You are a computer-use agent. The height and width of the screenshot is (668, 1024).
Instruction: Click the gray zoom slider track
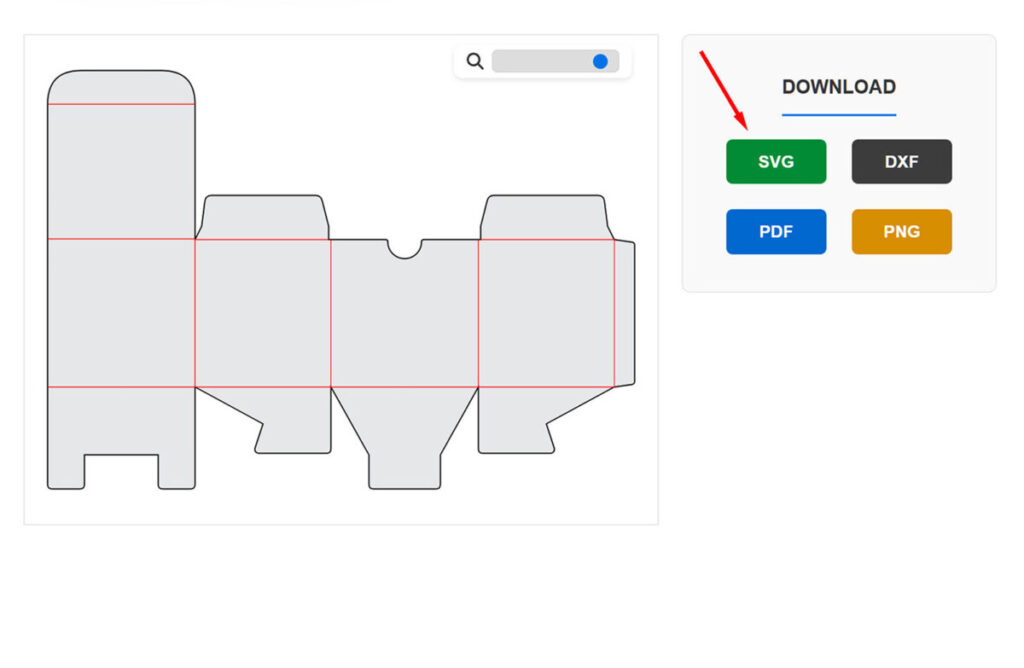(x=542, y=62)
